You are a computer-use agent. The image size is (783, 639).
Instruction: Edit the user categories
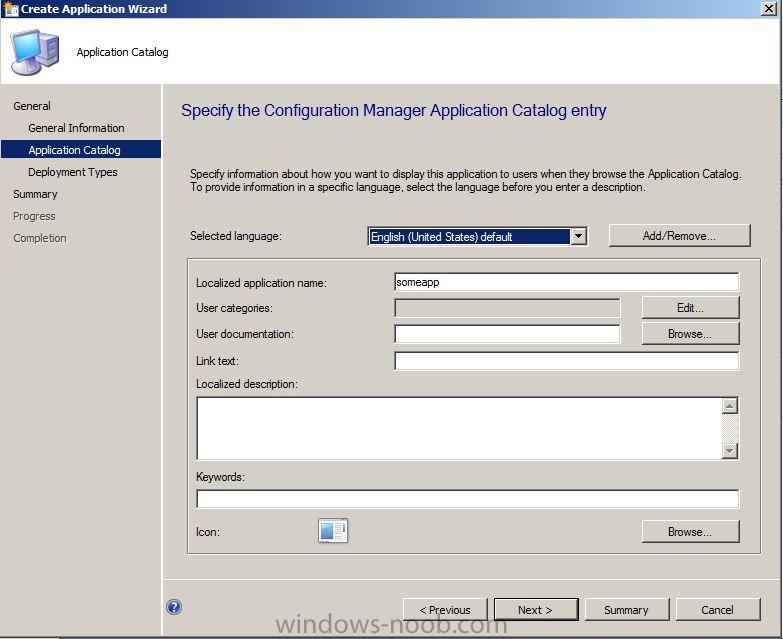pyautogui.click(x=690, y=308)
